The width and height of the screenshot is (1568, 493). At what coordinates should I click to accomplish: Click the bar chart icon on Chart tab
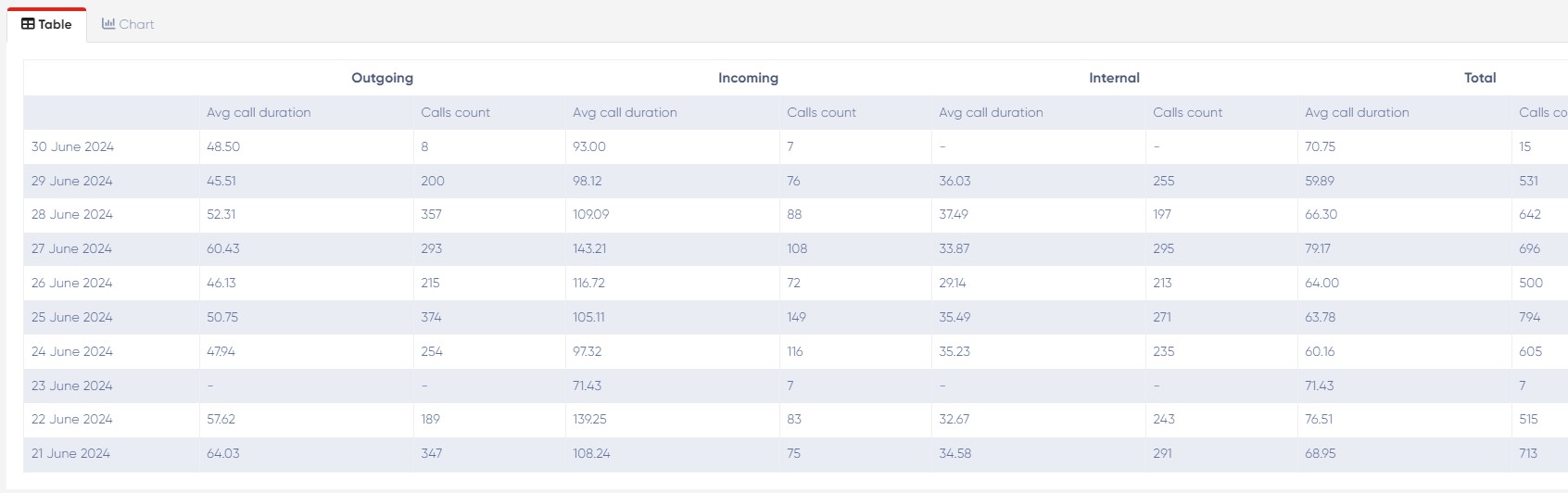point(108,24)
